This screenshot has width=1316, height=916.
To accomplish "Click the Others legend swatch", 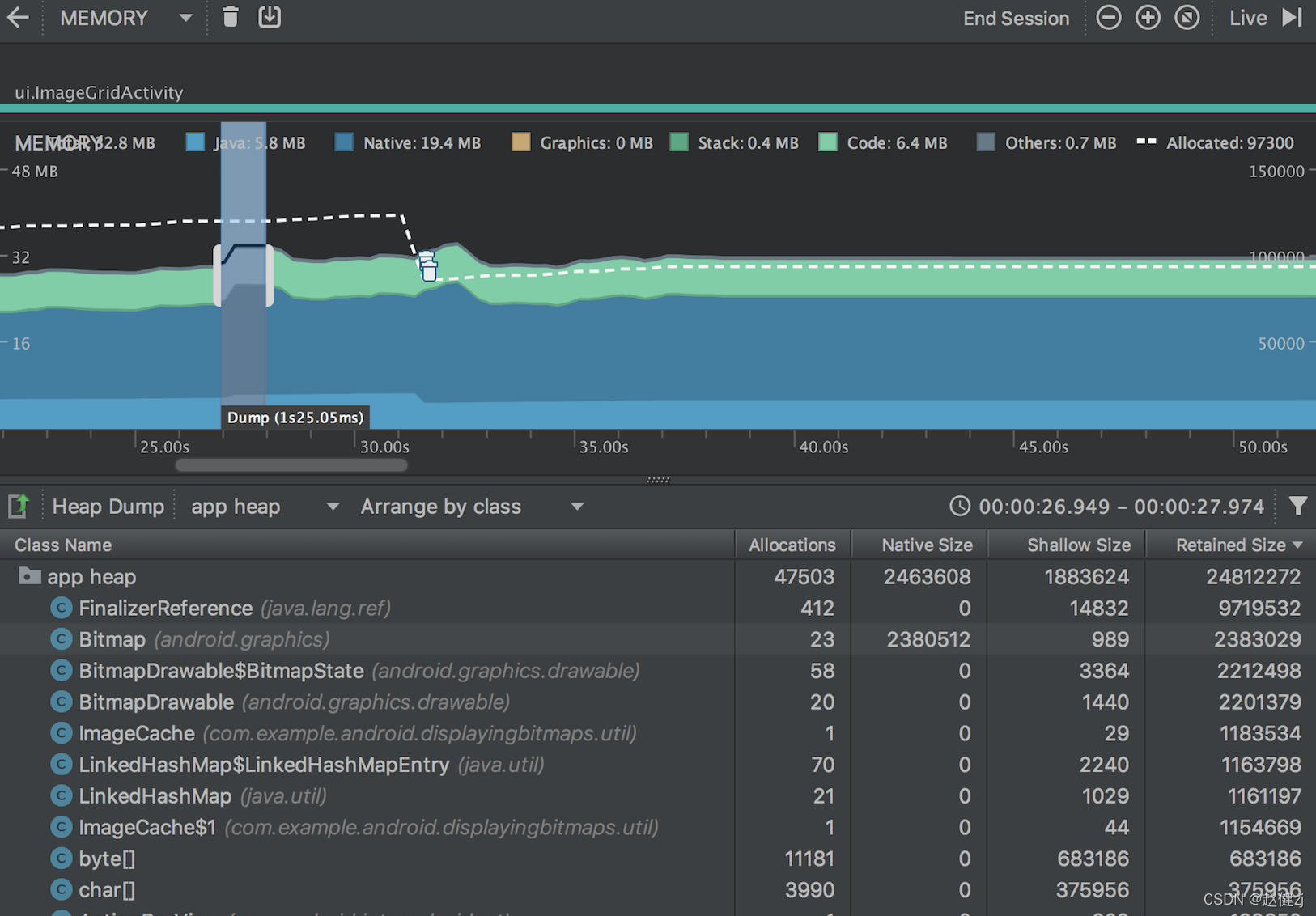I will click(986, 142).
